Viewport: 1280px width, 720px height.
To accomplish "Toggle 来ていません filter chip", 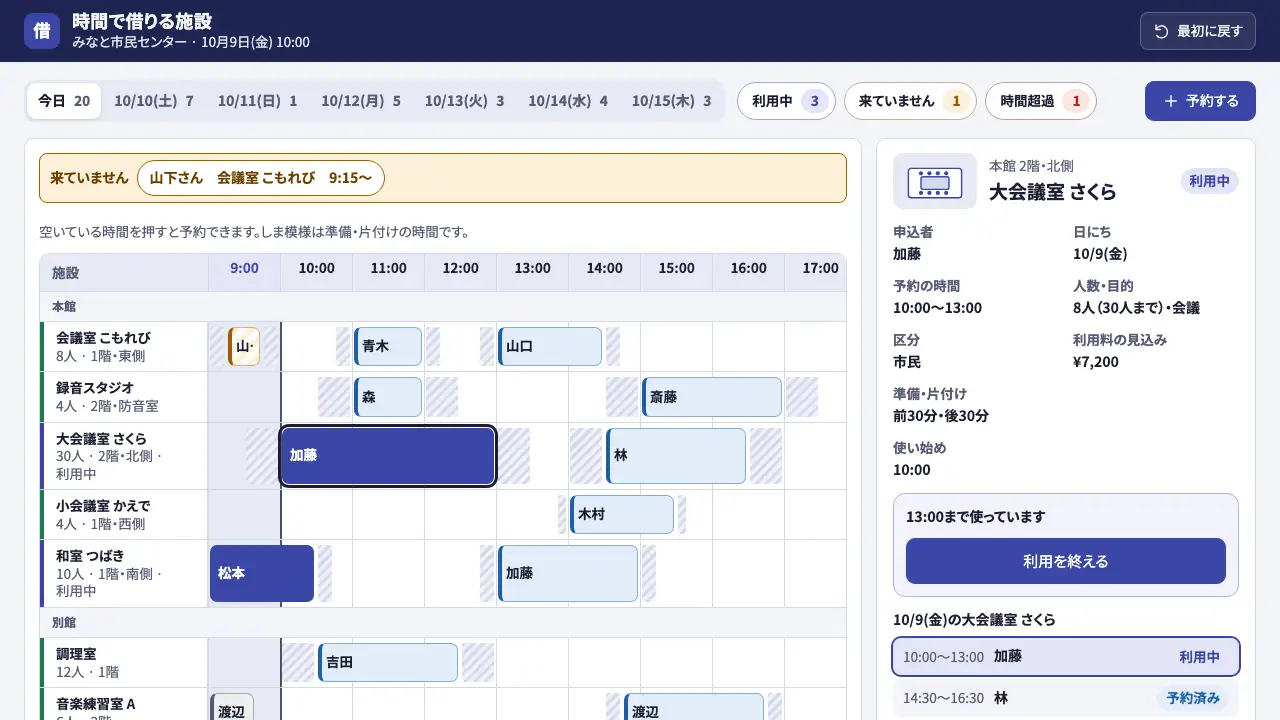I will pos(910,101).
